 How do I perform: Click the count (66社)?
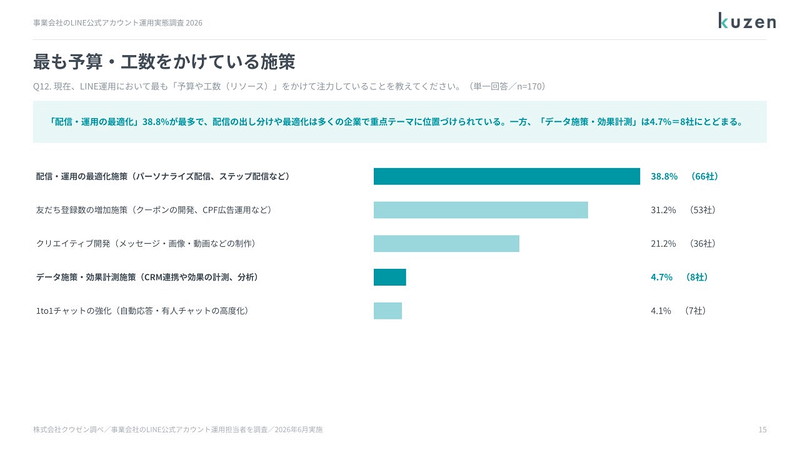[x=705, y=176]
